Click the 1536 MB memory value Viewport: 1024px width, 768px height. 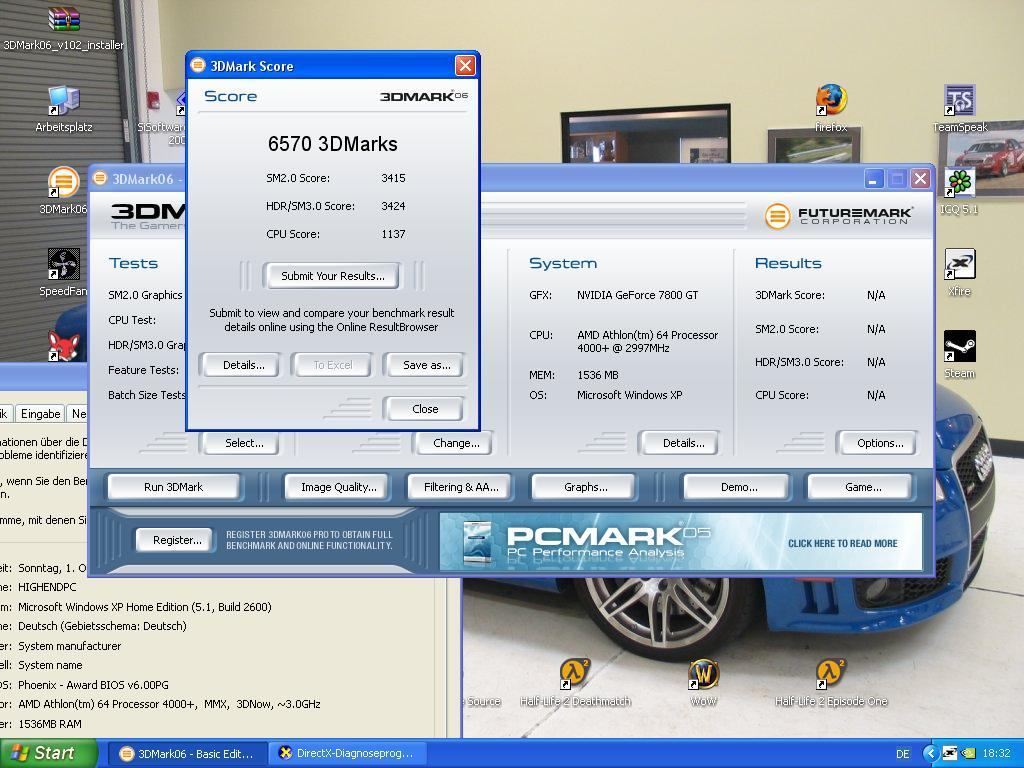[598, 375]
